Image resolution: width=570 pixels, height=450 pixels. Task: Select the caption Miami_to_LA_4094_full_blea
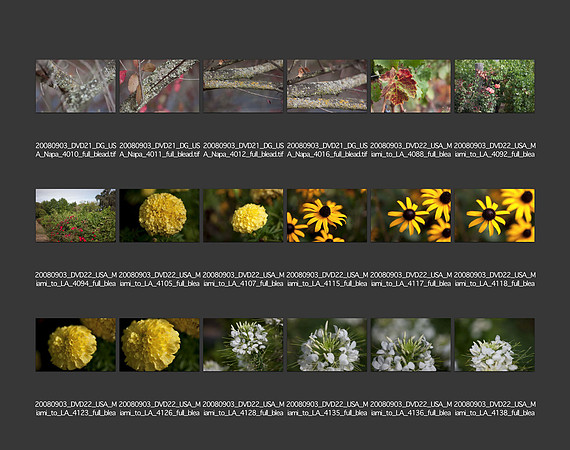(x=76, y=279)
